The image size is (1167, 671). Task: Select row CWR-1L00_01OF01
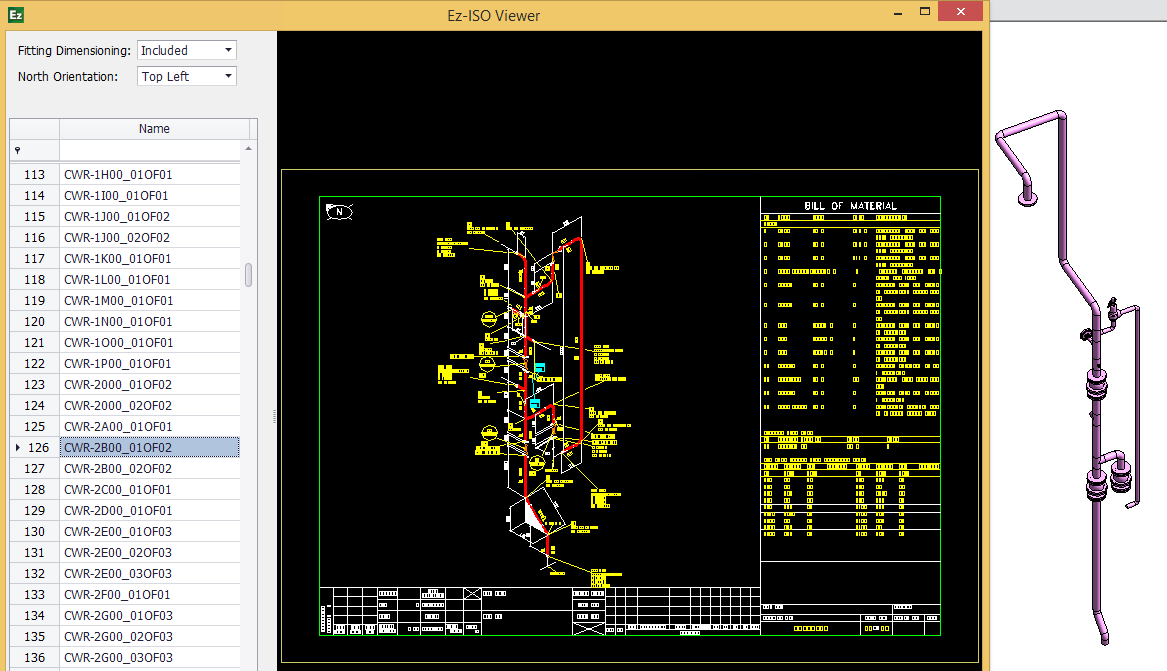pos(150,280)
